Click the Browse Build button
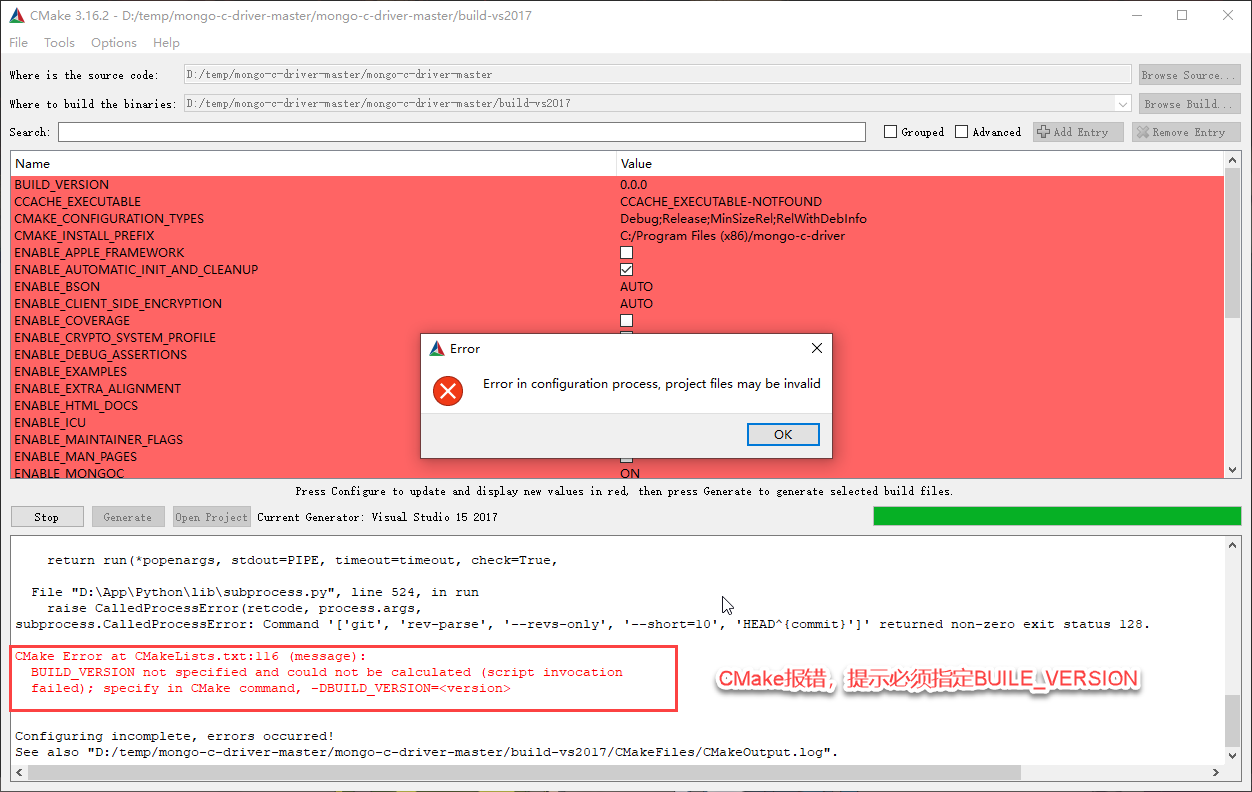Viewport: 1252px width, 792px height. [1189, 104]
